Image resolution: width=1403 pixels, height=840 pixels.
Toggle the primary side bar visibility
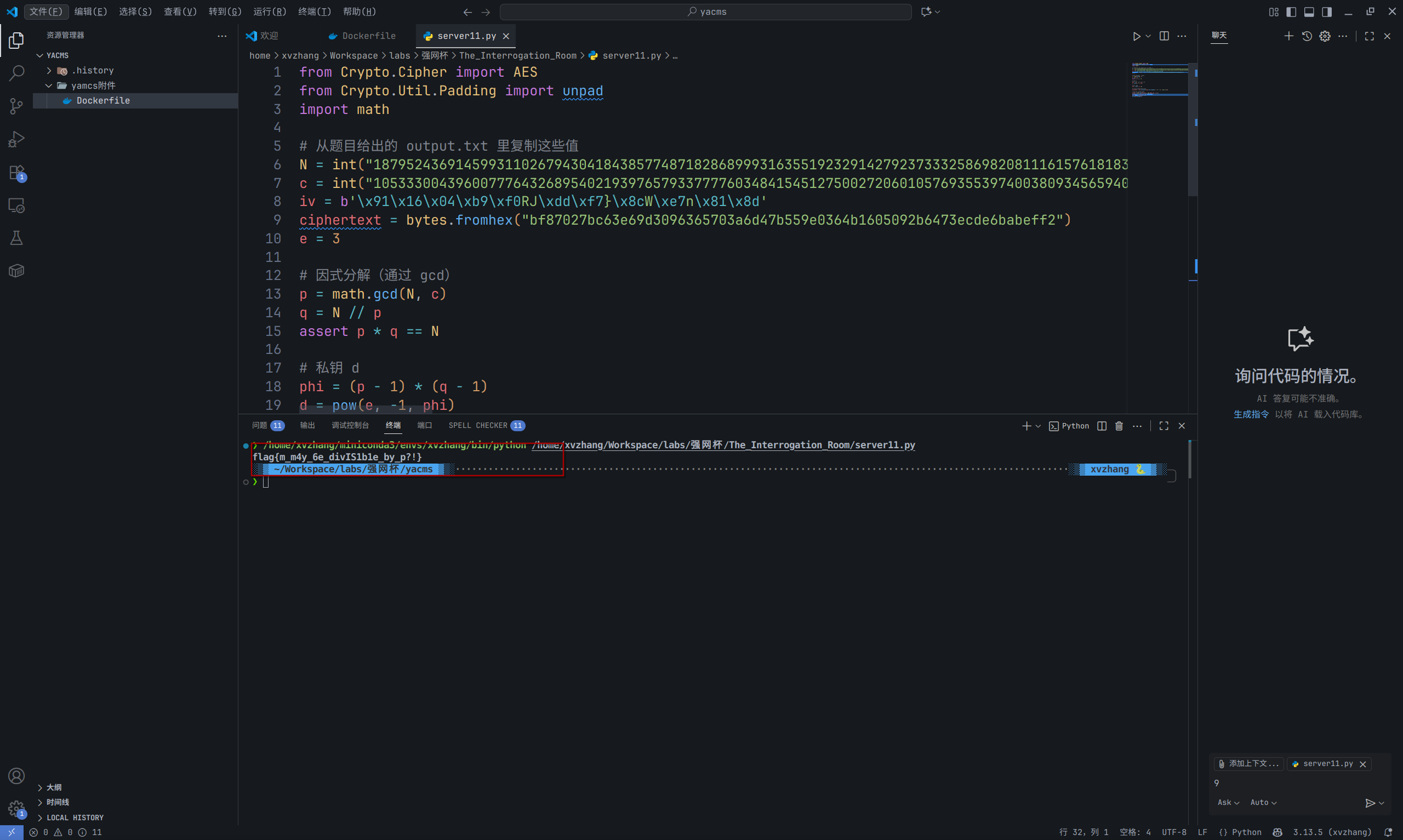[1291, 12]
